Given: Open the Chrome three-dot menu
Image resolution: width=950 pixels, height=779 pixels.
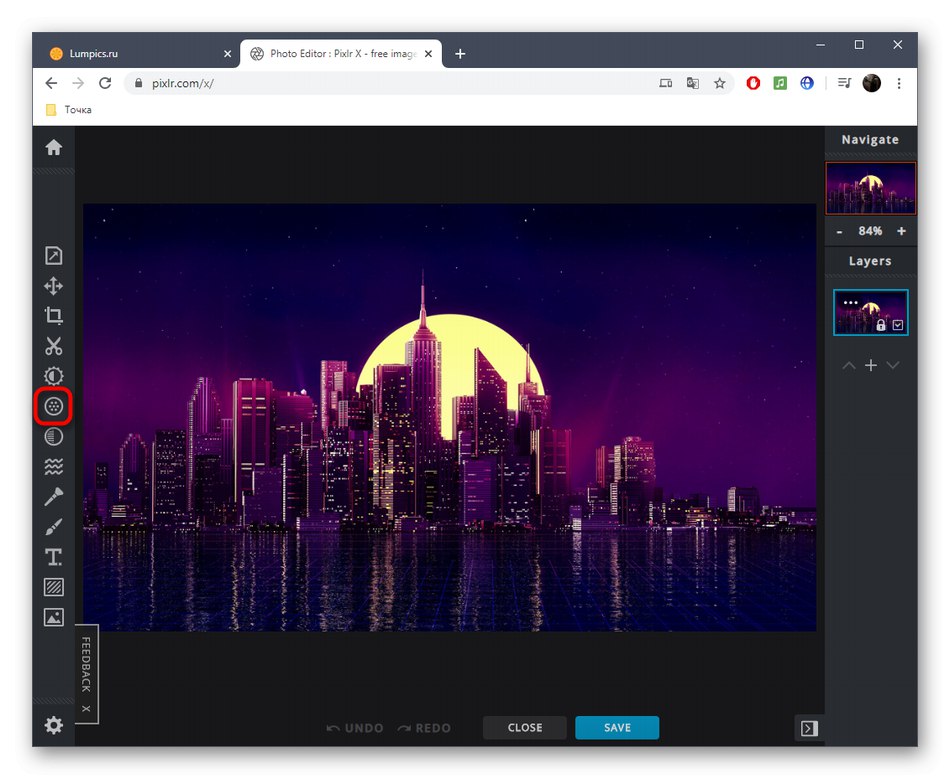Looking at the screenshot, I should [899, 83].
